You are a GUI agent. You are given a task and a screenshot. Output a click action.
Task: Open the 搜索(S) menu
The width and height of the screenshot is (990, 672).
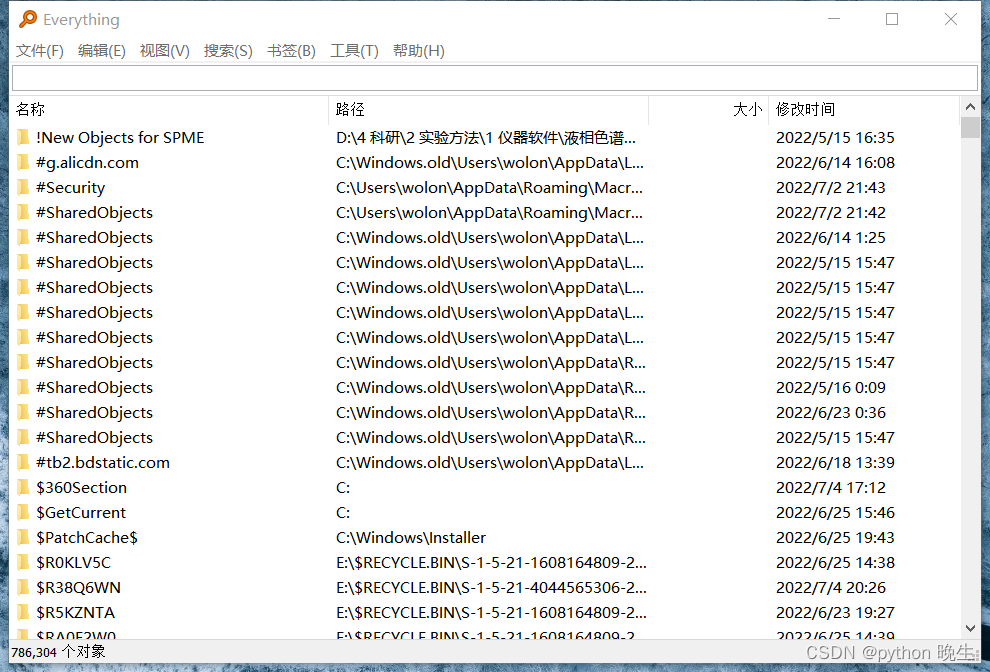point(228,51)
